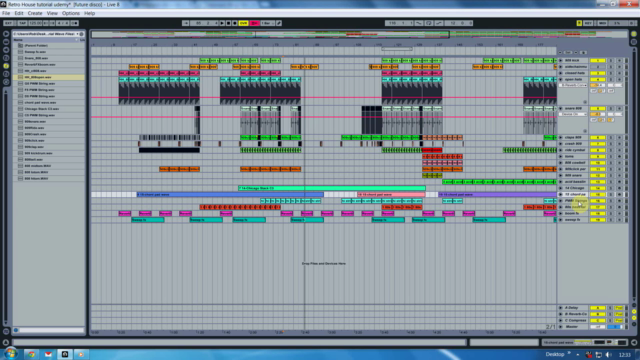Toggle the Loop switch icon
The height and width of the screenshot is (360, 640).
(429, 23)
